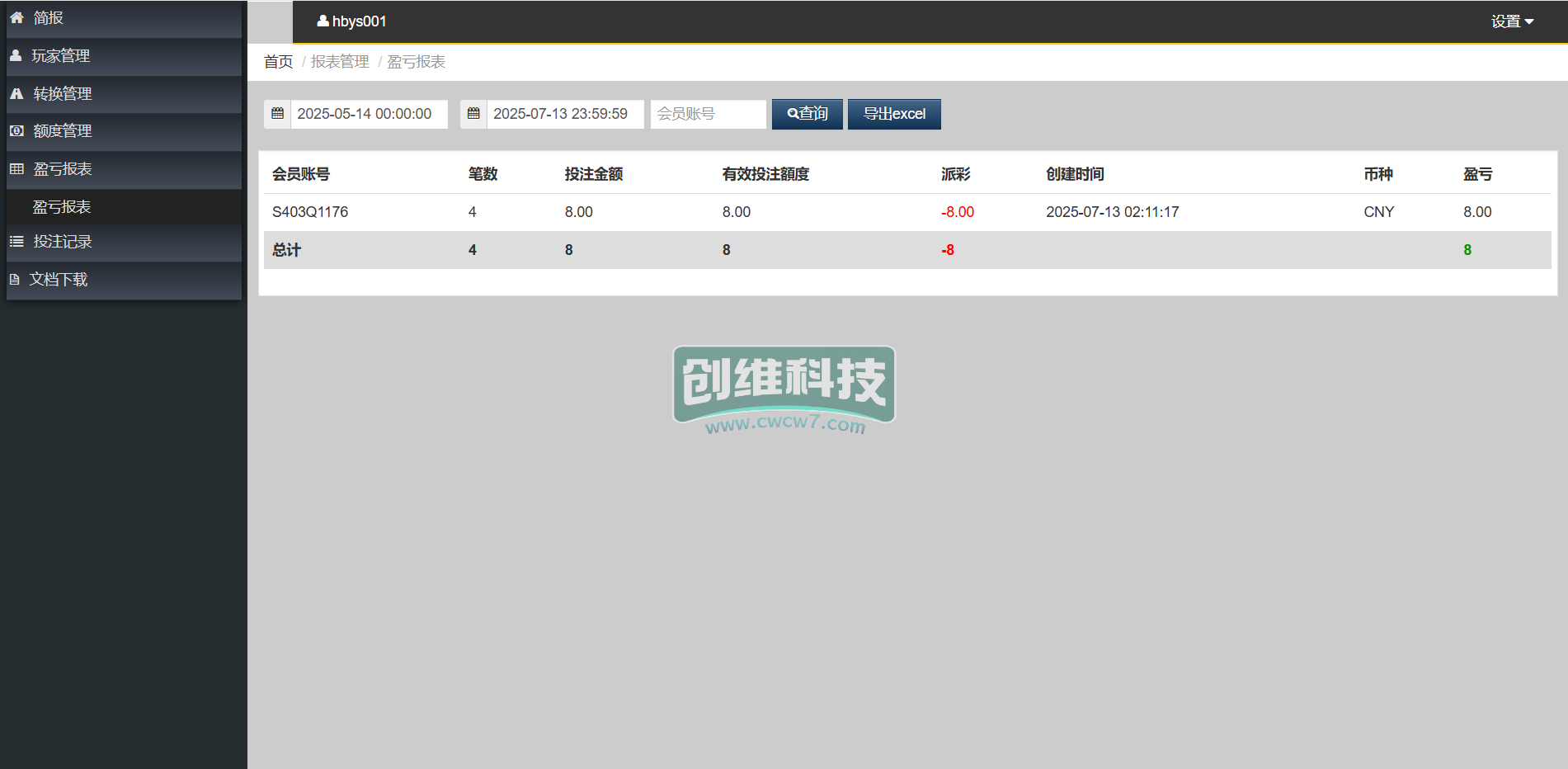Screen dimensions: 1568x769
Task: Click the 有效投注额度 column header
Action: 765,174
